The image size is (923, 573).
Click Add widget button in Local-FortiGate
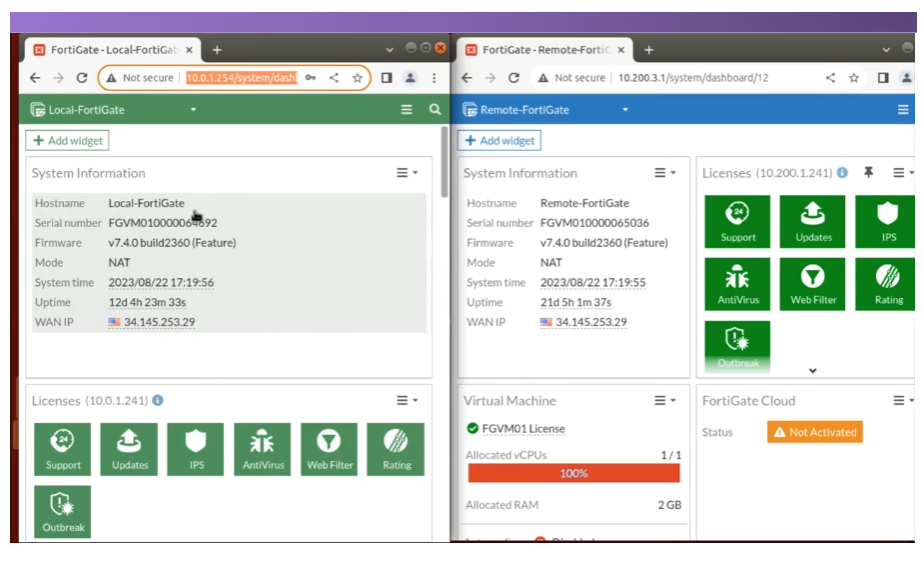(x=68, y=141)
